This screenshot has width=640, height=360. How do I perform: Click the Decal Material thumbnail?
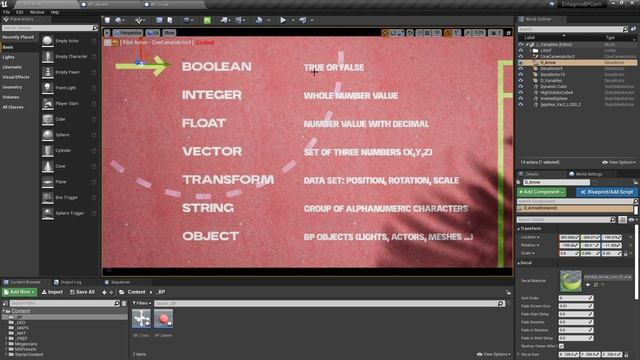571,281
